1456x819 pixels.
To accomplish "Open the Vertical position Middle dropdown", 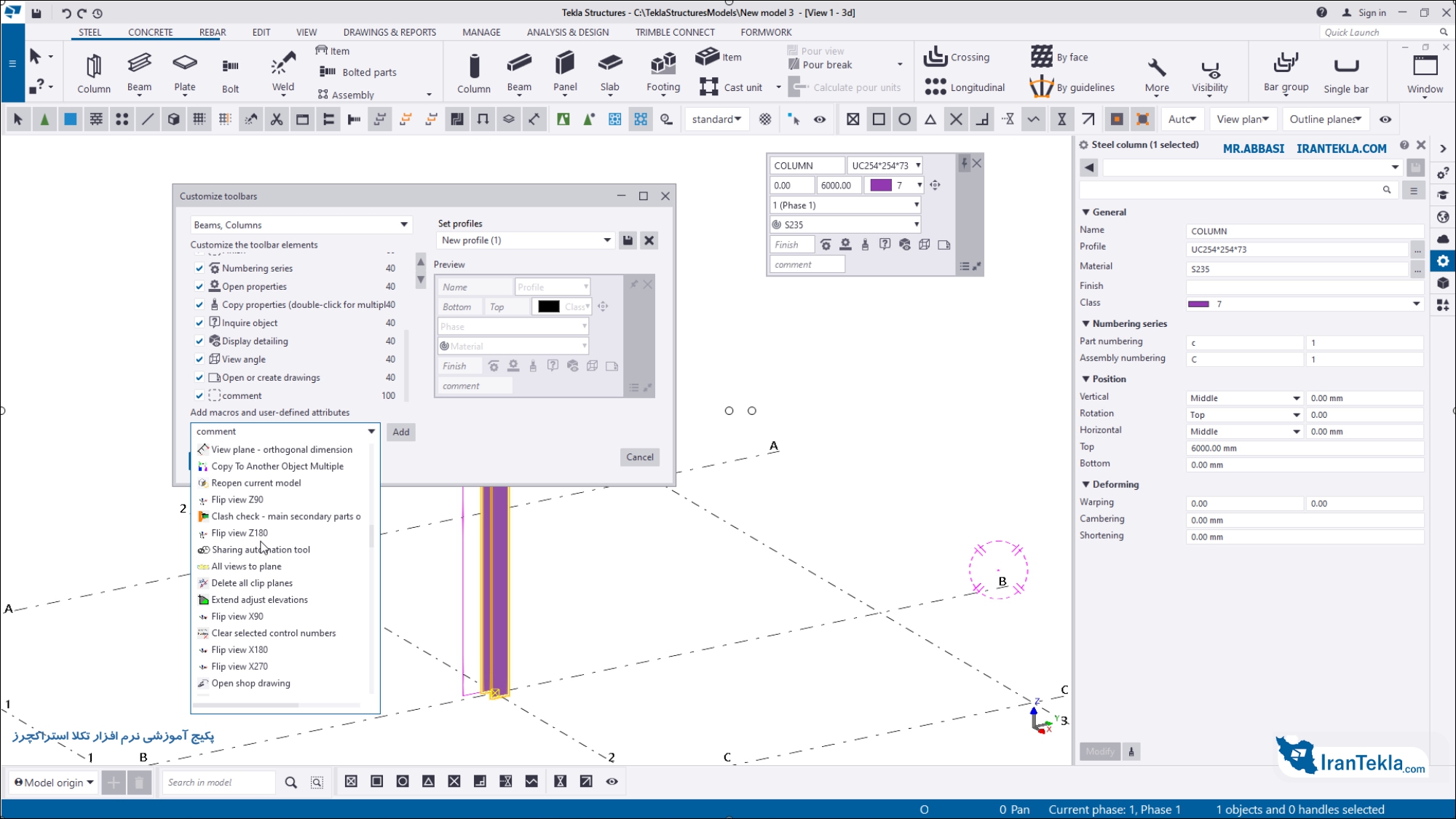I will pos(1244,398).
